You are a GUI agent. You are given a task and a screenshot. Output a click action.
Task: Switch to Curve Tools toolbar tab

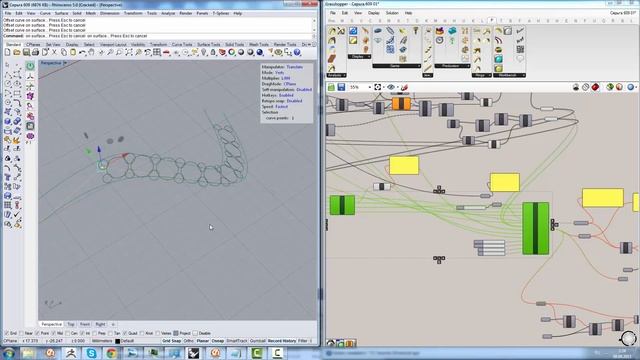pyautogui.click(x=182, y=44)
